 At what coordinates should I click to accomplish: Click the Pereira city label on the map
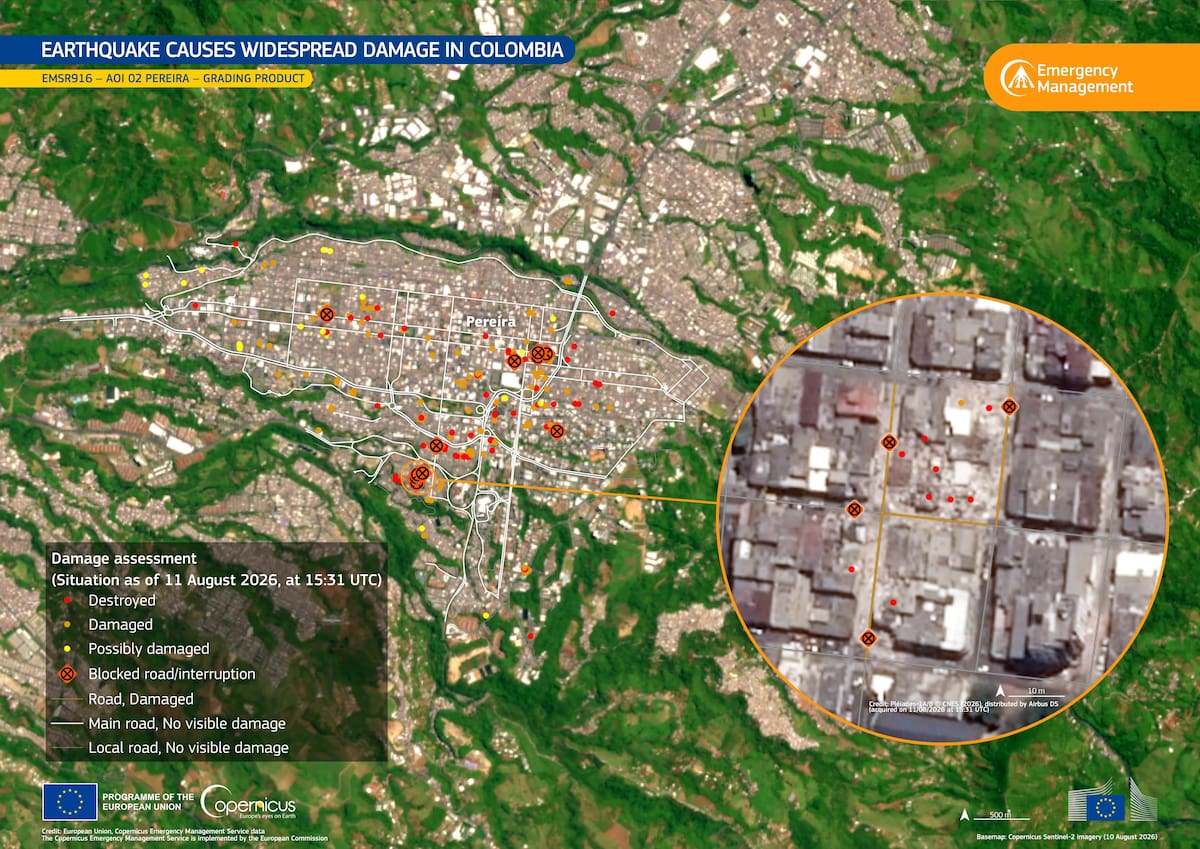(x=490, y=322)
